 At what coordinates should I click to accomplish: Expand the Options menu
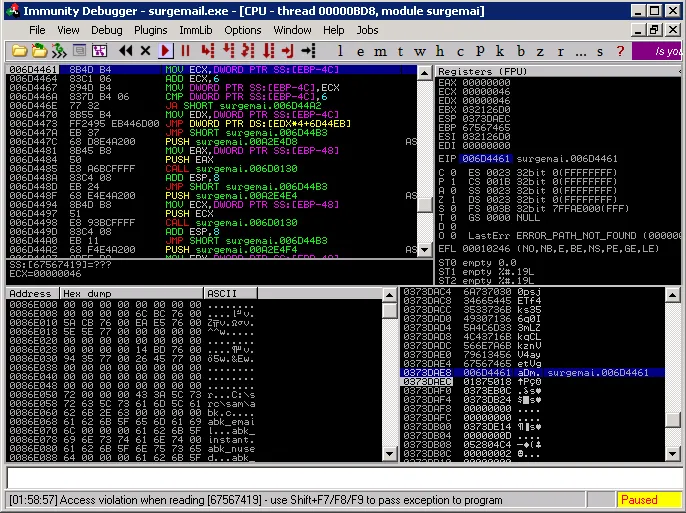click(x=243, y=30)
